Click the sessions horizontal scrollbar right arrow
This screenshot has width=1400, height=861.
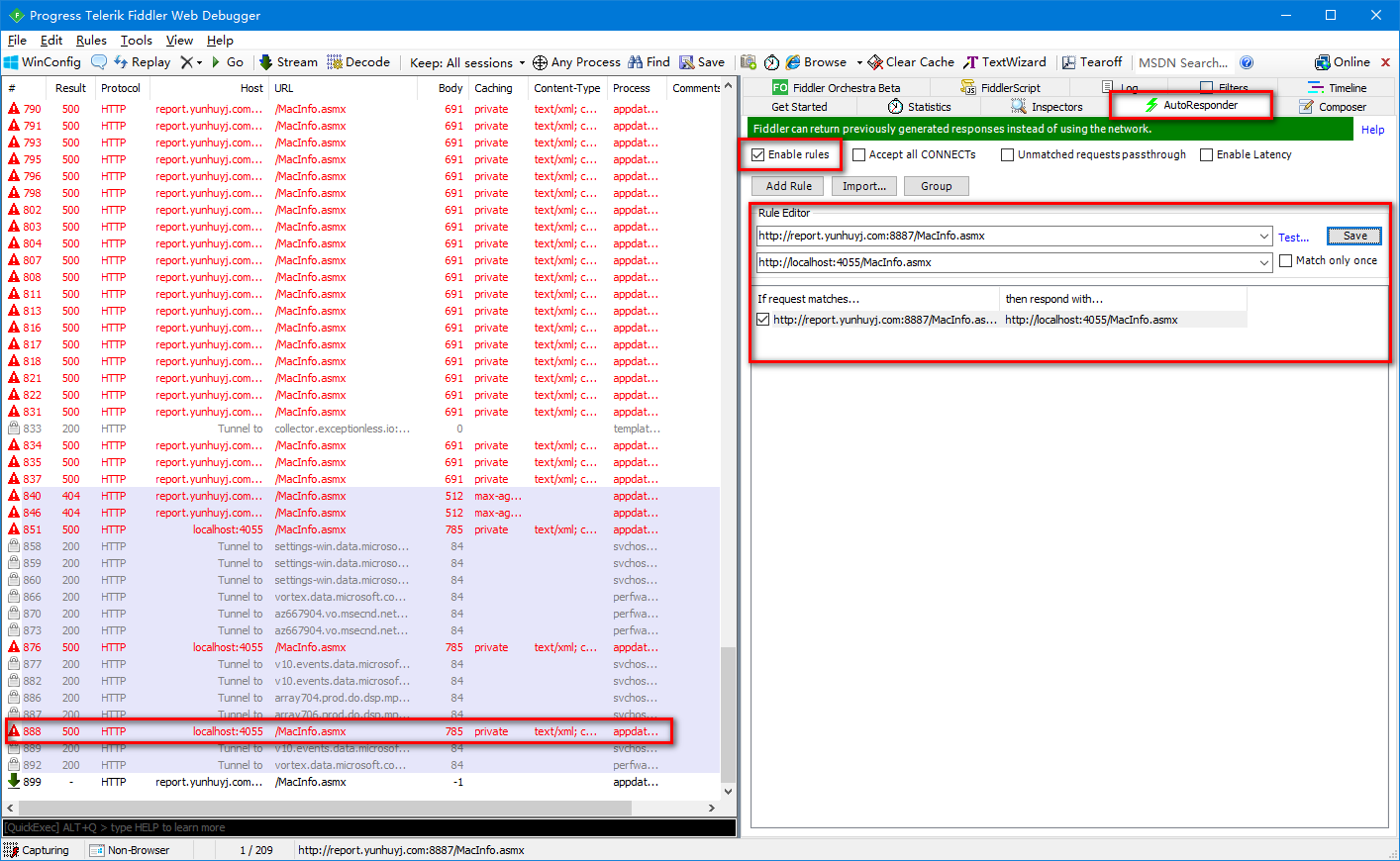[x=711, y=809]
